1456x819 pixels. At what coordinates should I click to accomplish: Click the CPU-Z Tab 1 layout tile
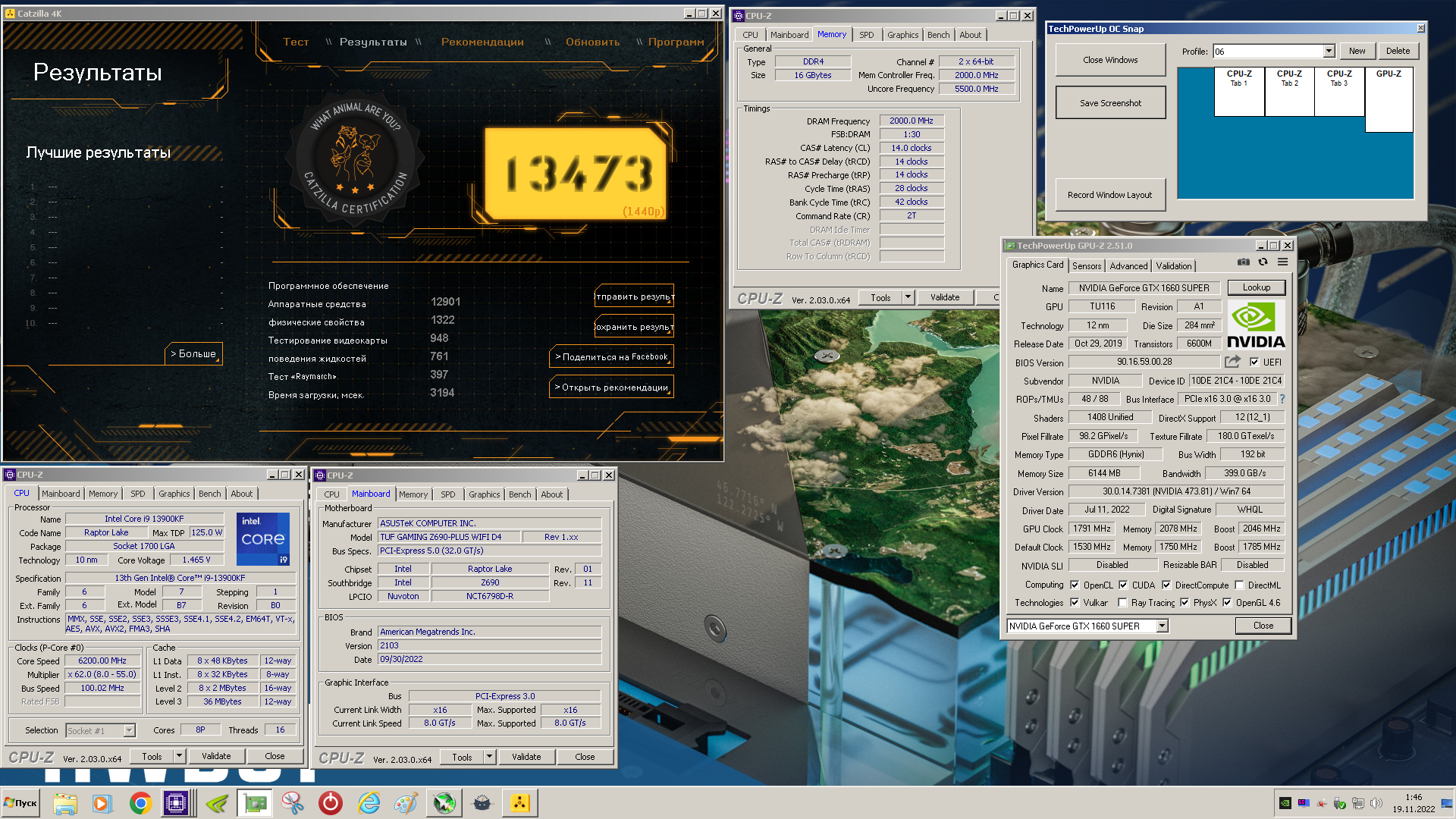coord(1239,92)
